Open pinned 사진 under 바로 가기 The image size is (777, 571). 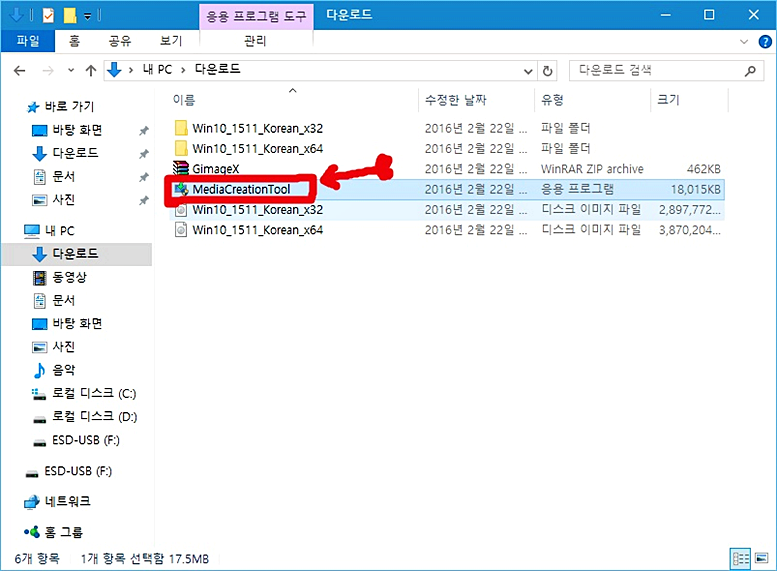[63, 200]
